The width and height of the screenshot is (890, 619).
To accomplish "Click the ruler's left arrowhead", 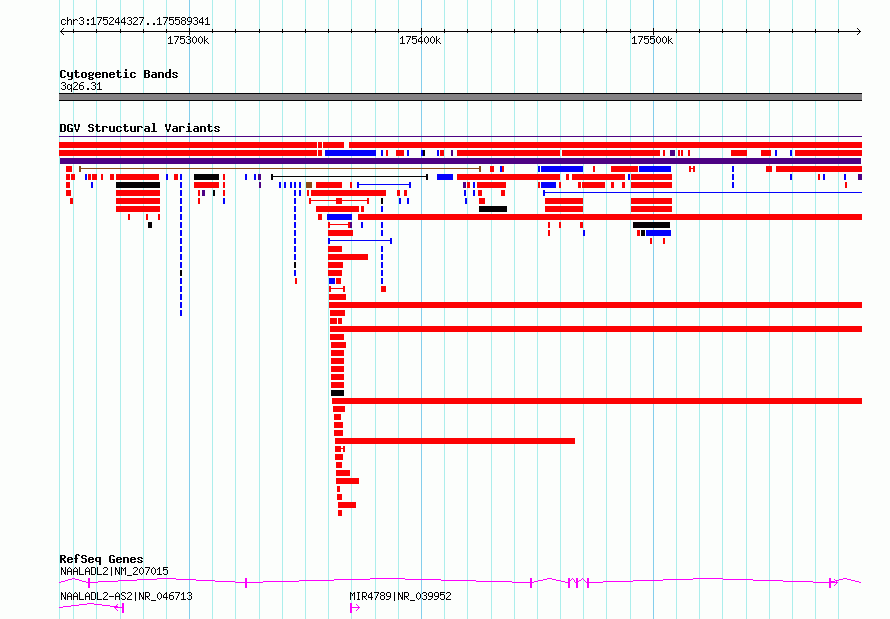I will click(62, 32).
